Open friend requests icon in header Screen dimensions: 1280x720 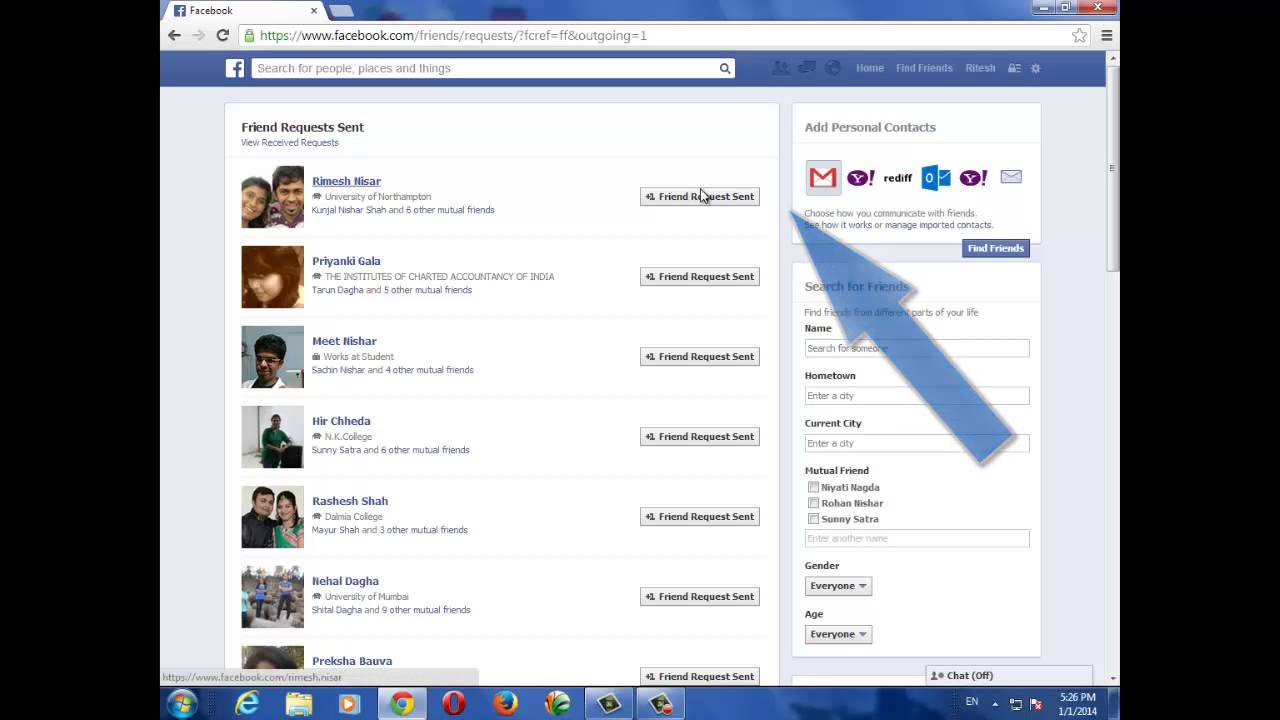tap(780, 68)
